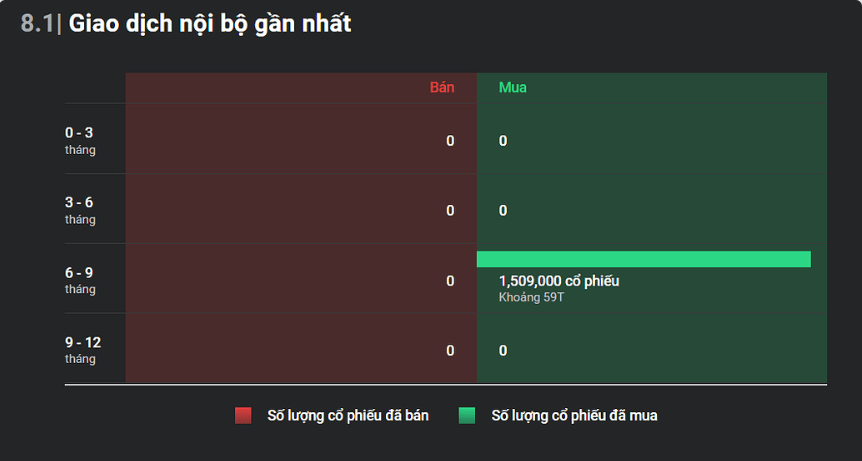
Task: Toggle the 'Số lượng cổ phiếu đã bán' legend label
Action: tap(348, 416)
